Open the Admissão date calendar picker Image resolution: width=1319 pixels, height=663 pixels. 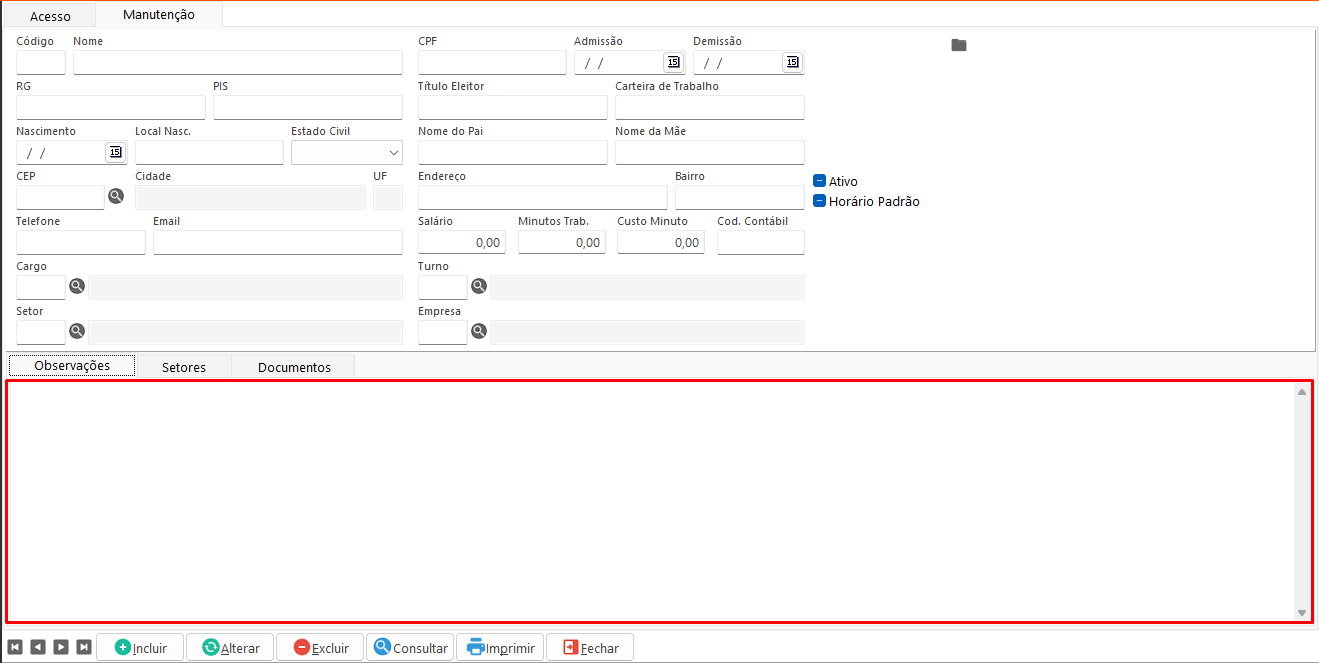point(673,62)
